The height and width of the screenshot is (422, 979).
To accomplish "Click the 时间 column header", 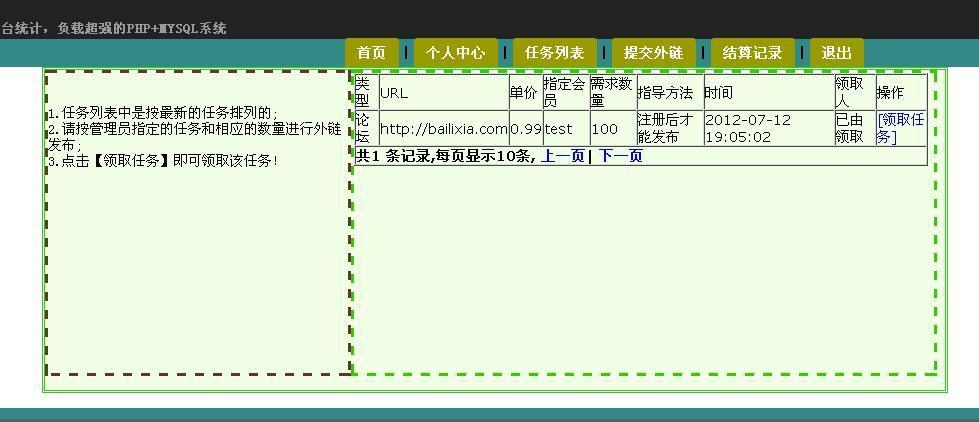I will (718, 93).
